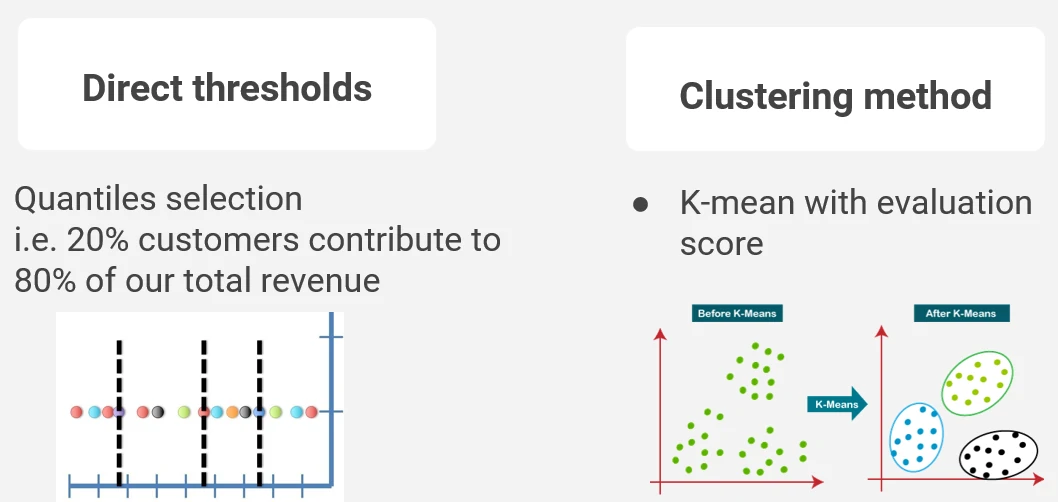The width and height of the screenshot is (1058, 502).
Task: Click the After K-Means label
Action: click(960, 313)
